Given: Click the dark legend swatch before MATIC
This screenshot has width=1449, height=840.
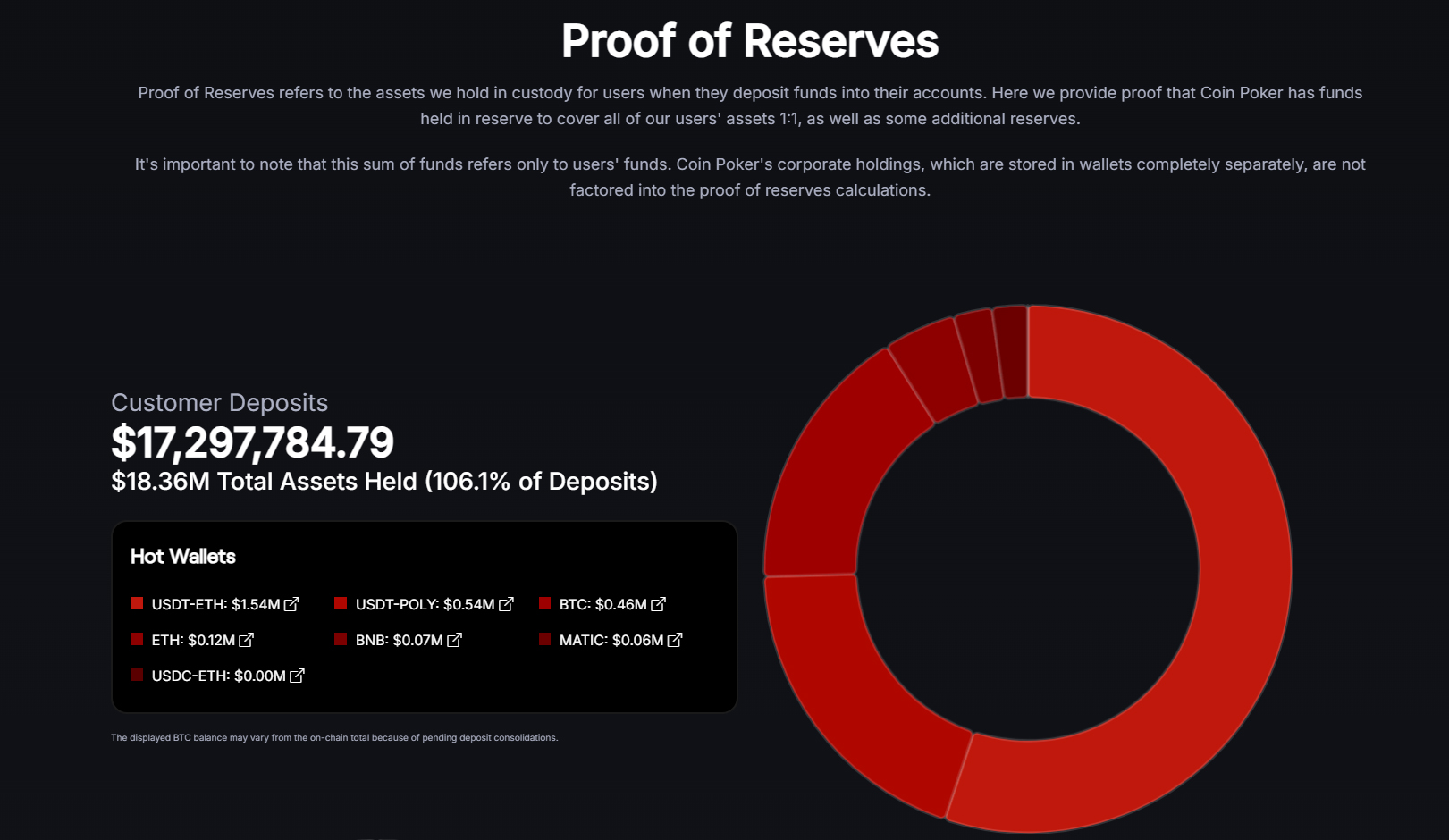Looking at the screenshot, I should click(544, 639).
